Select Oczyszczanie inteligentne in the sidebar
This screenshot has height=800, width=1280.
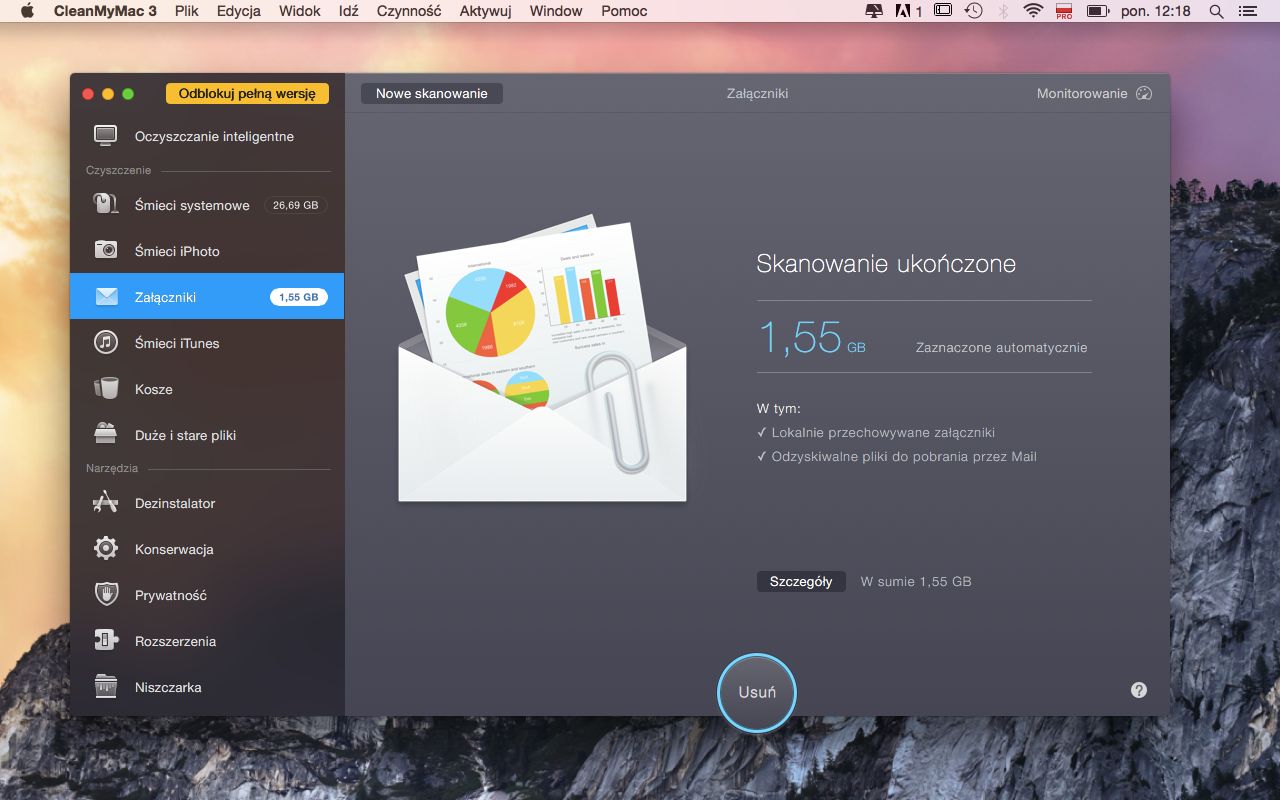click(x=214, y=136)
